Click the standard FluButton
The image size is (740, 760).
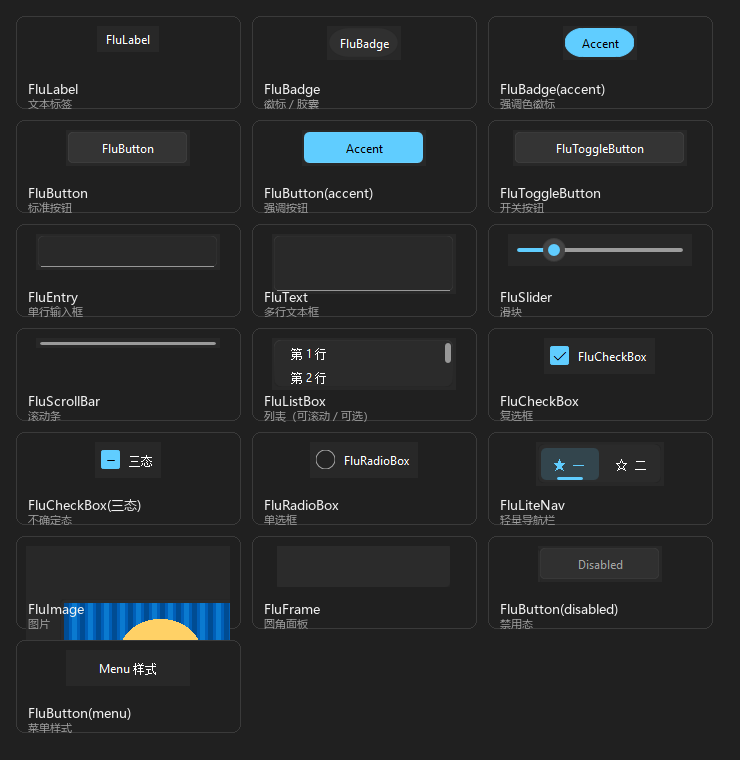point(127,148)
